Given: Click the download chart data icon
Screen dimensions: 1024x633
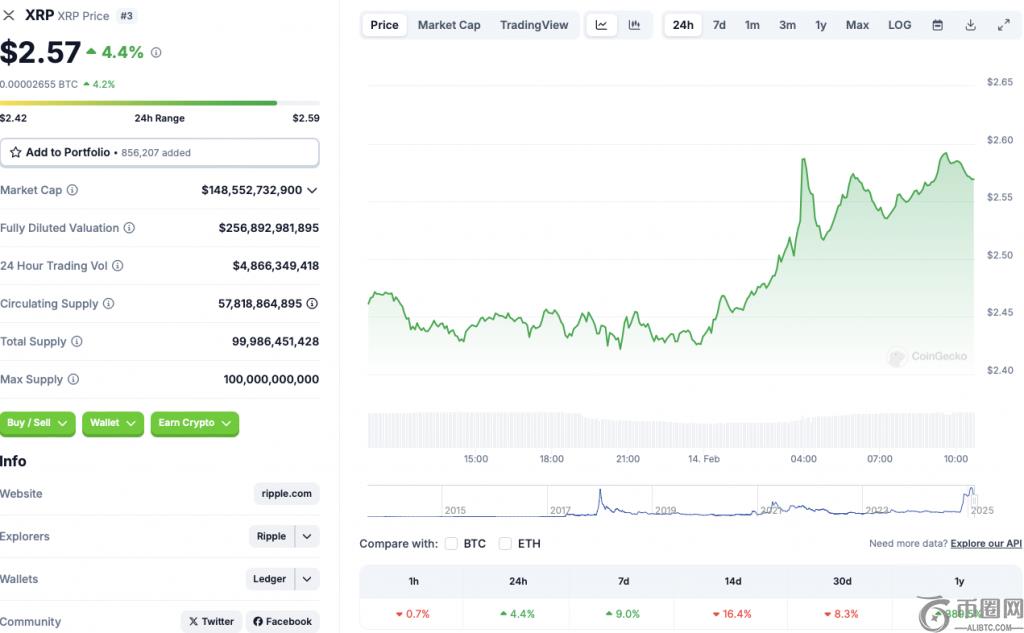Looking at the screenshot, I should click(x=970, y=25).
